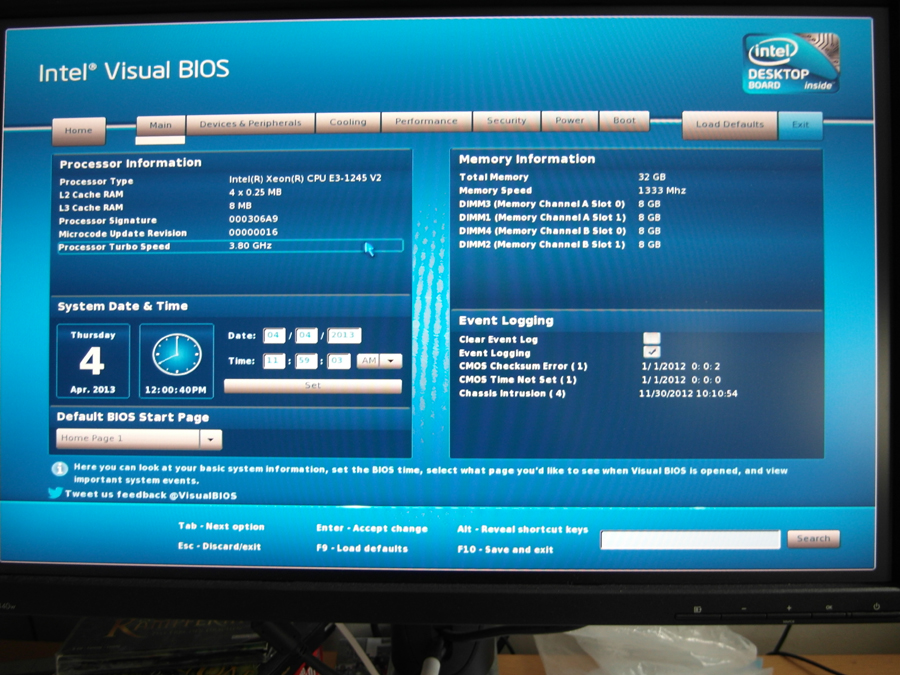
Task: Click the Intel Visual BIOS title
Action: [x=134, y=71]
